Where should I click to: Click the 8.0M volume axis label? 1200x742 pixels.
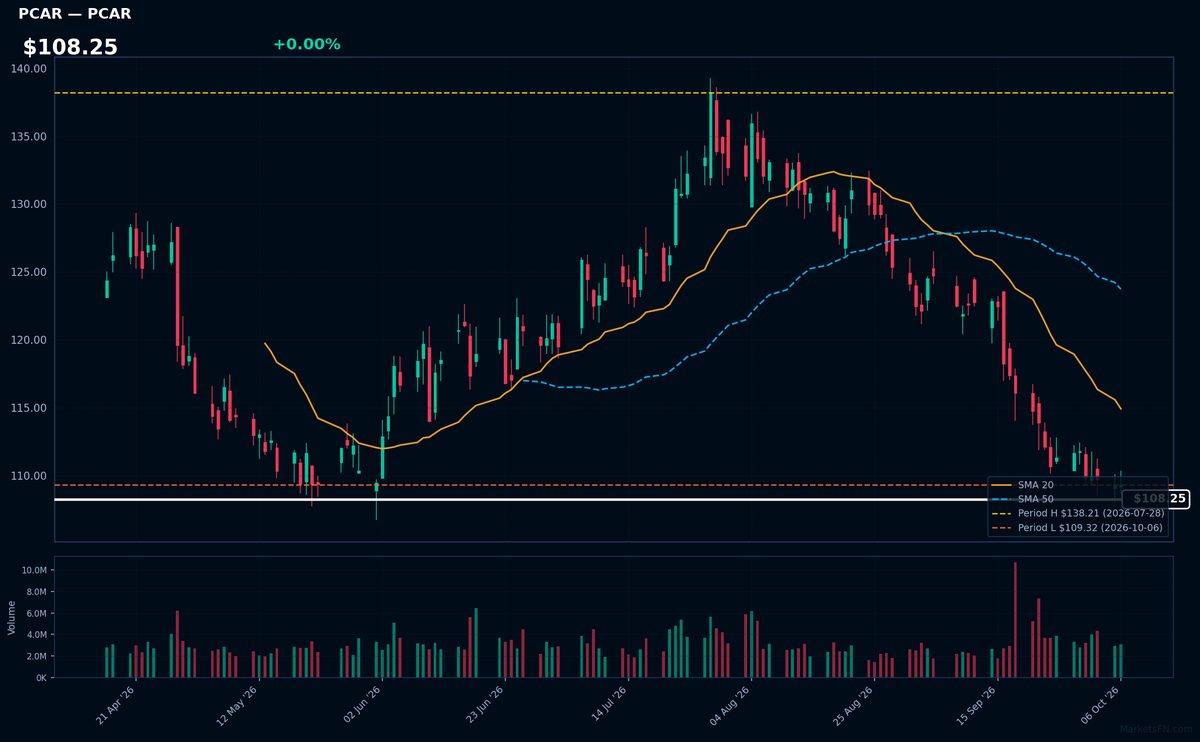(x=35, y=592)
